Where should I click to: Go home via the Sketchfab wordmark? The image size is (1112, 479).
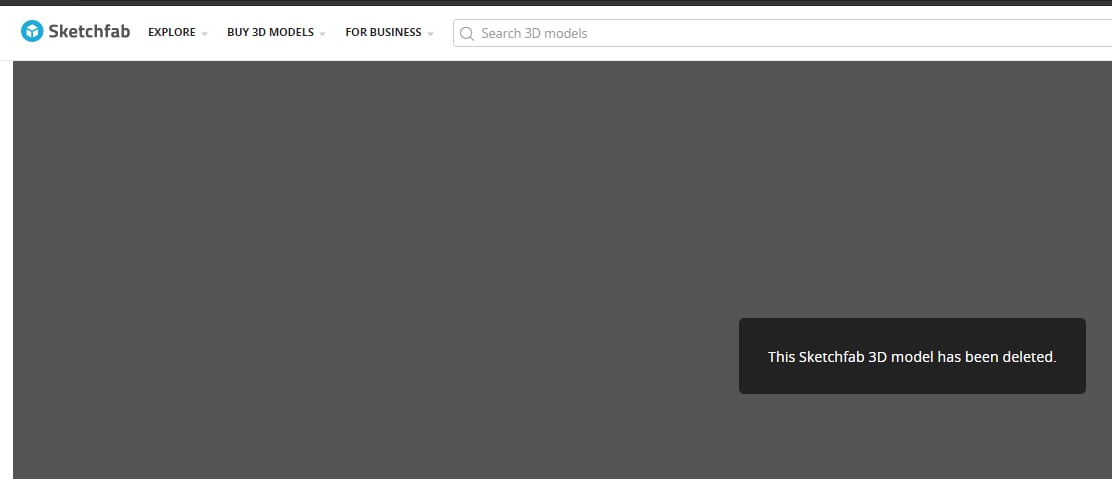point(89,31)
